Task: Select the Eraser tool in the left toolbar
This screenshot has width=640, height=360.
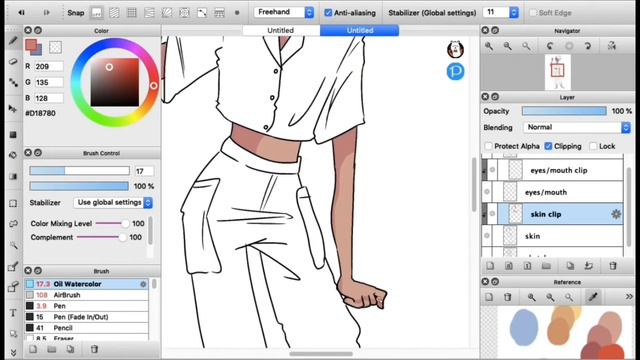Action: 13,62
